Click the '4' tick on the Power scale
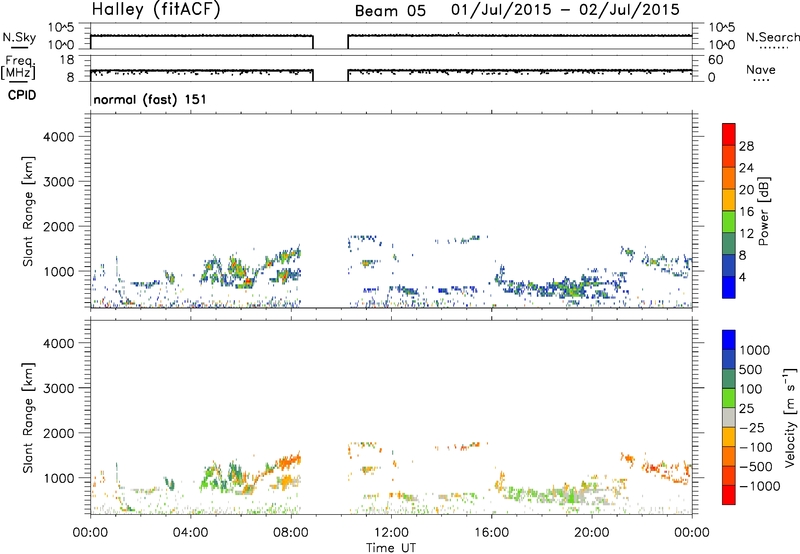 (742, 278)
